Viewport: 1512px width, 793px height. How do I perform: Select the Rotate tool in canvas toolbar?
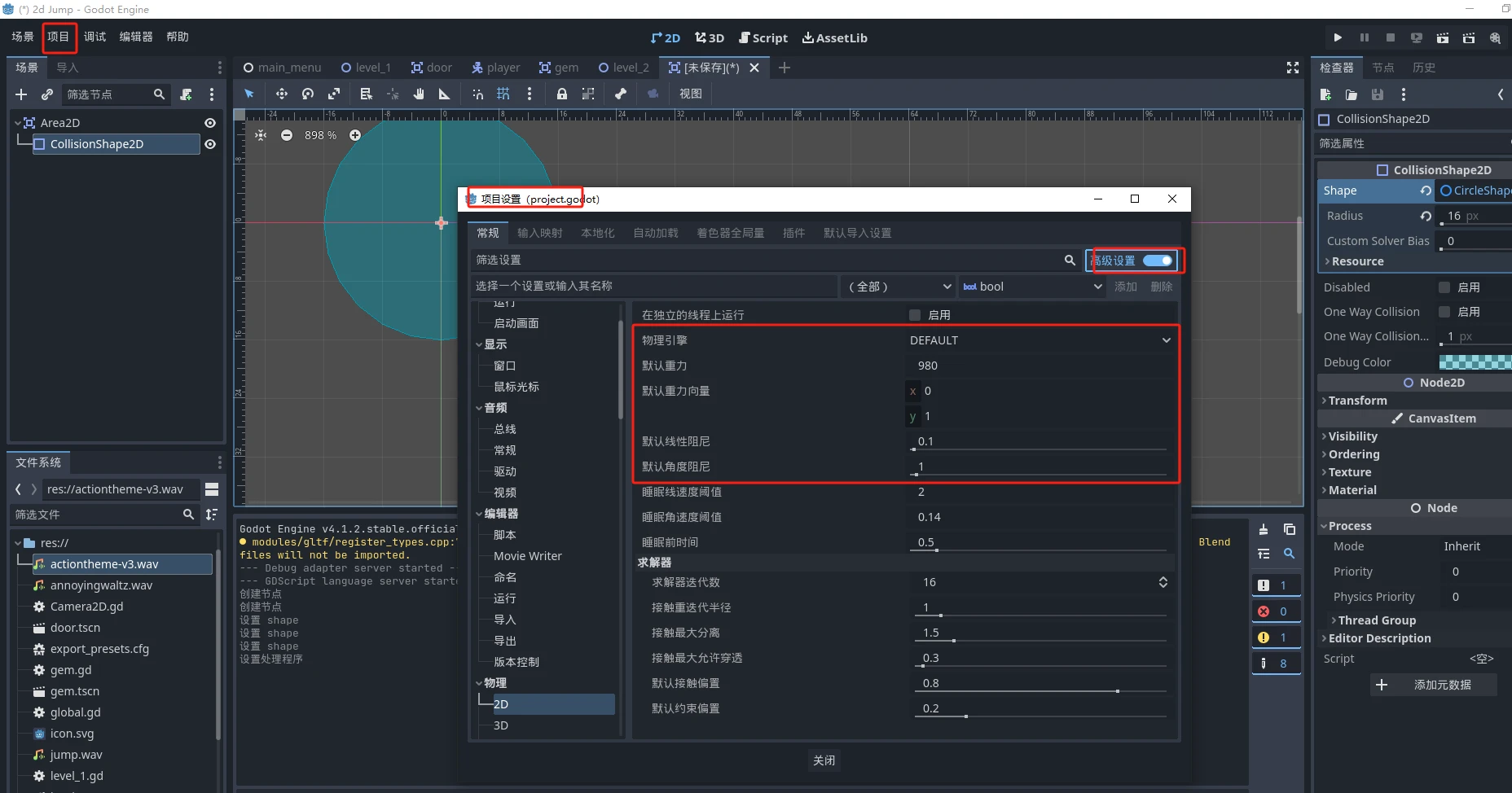pos(308,94)
